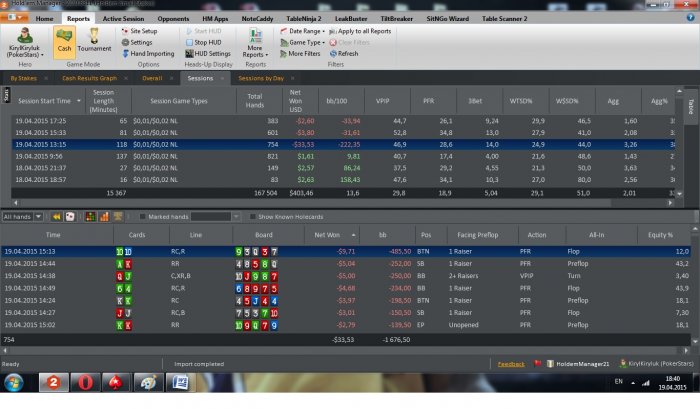Click the bar chart icon in hands toolbar
Viewport: 700px width, 409px height.
[104, 217]
